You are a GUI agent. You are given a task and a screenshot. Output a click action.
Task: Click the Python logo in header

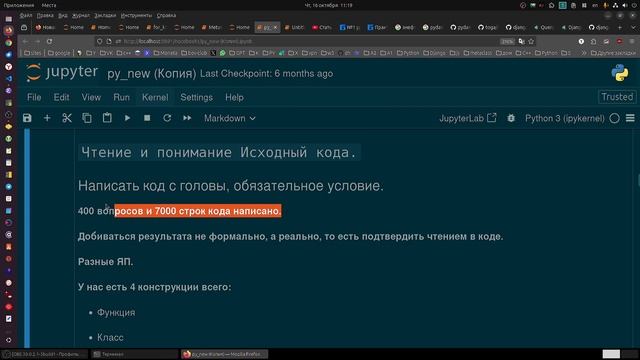coord(620,73)
